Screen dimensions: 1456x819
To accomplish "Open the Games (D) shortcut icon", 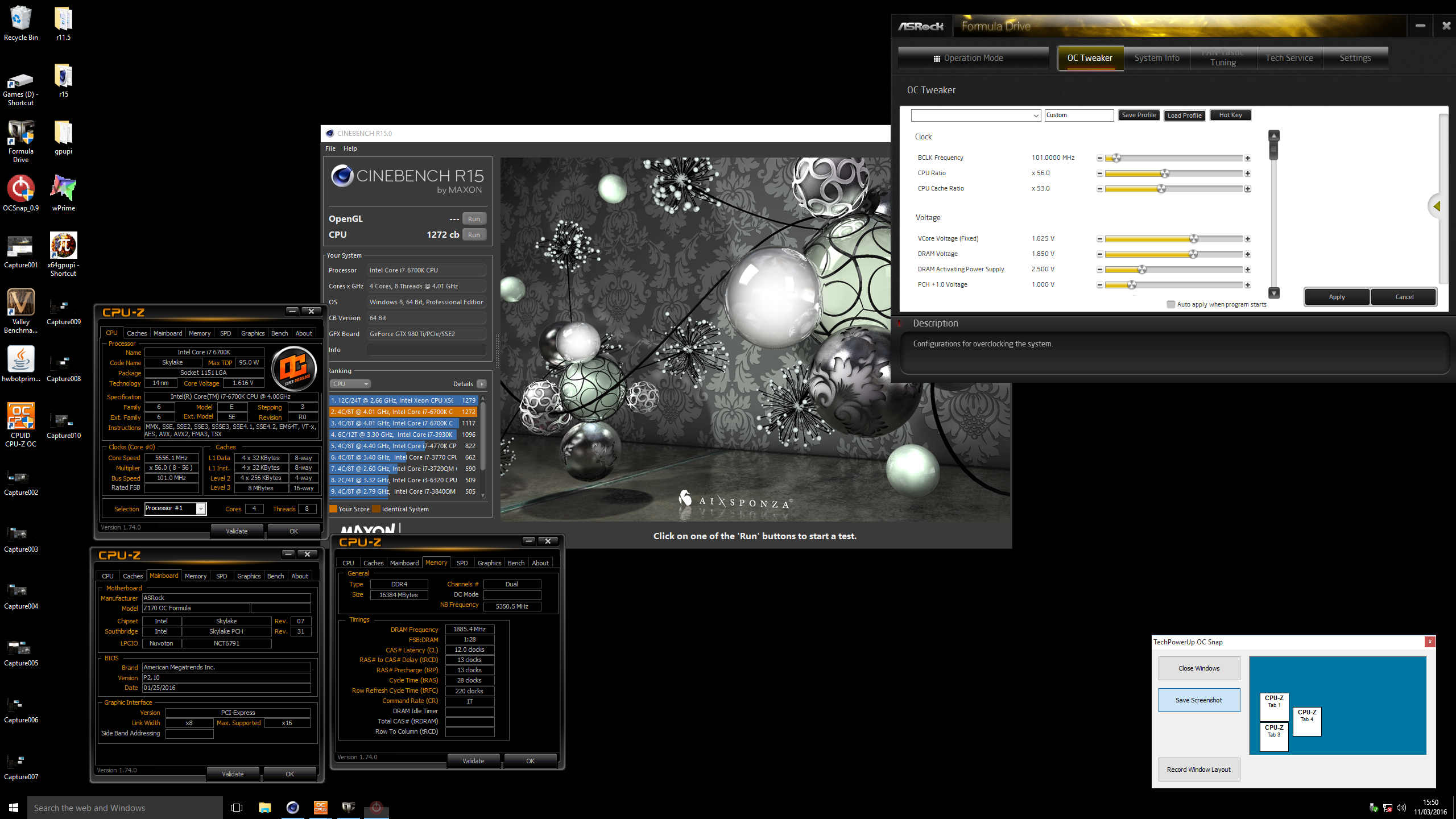I will click(x=21, y=89).
